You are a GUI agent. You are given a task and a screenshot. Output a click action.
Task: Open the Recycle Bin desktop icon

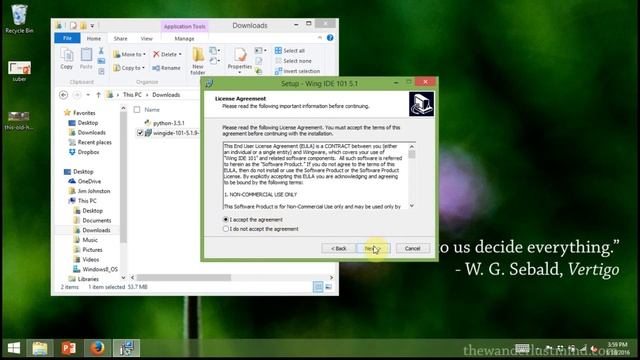[x=19, y=19]
